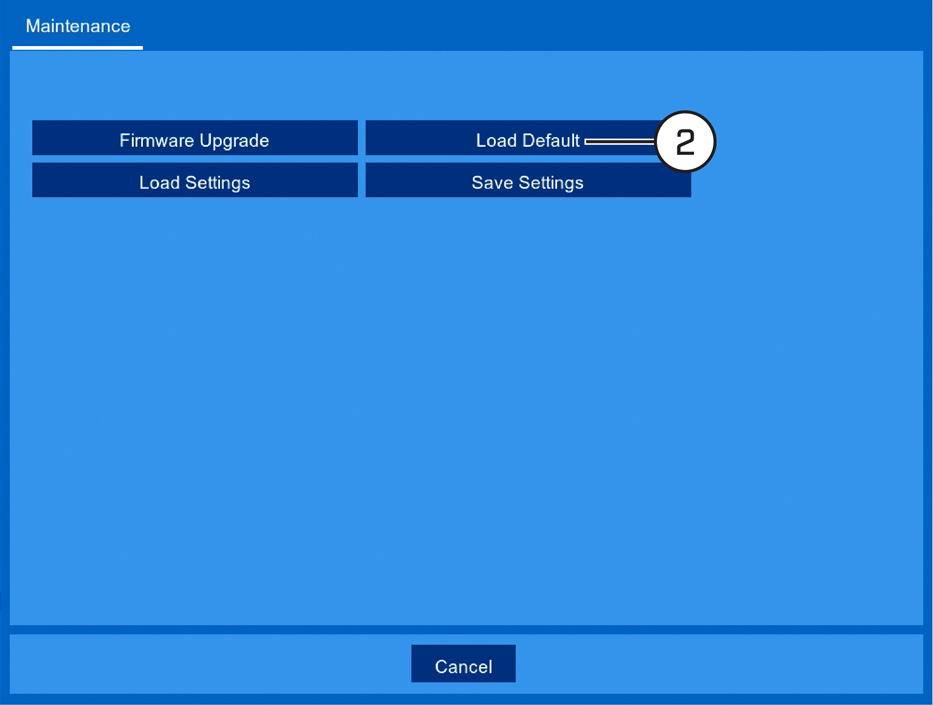Restore factory defaults via Load Default

point(528,138)
